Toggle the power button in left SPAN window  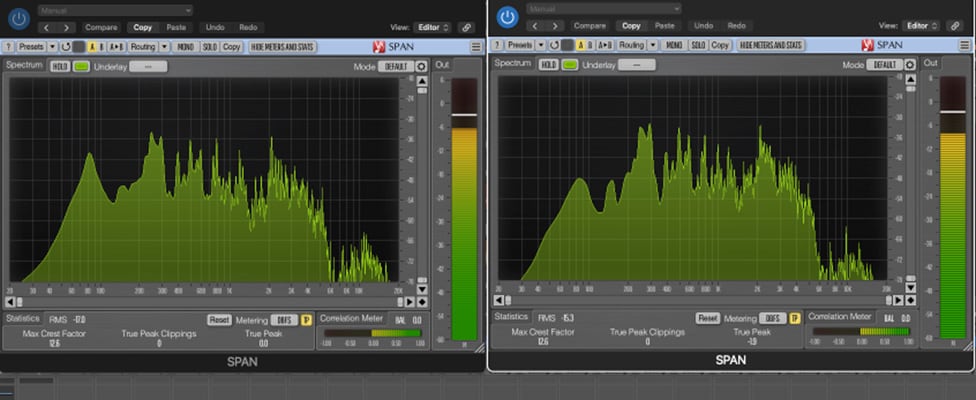19,19
